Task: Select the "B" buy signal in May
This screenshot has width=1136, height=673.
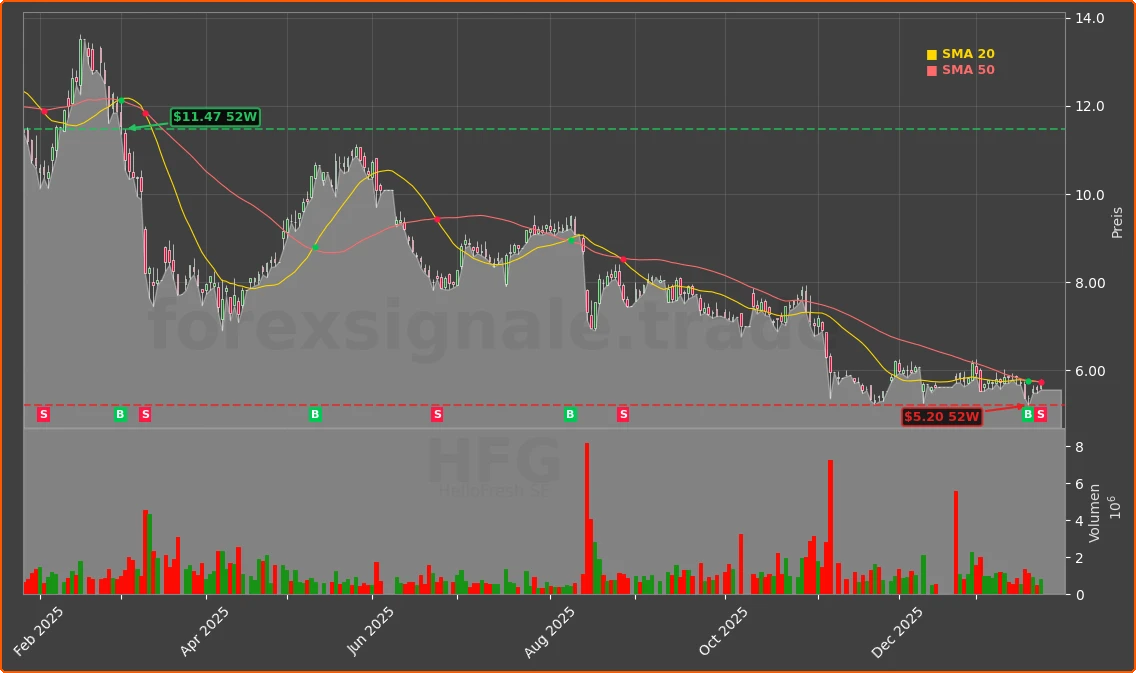Action: (x=315, y=414)
